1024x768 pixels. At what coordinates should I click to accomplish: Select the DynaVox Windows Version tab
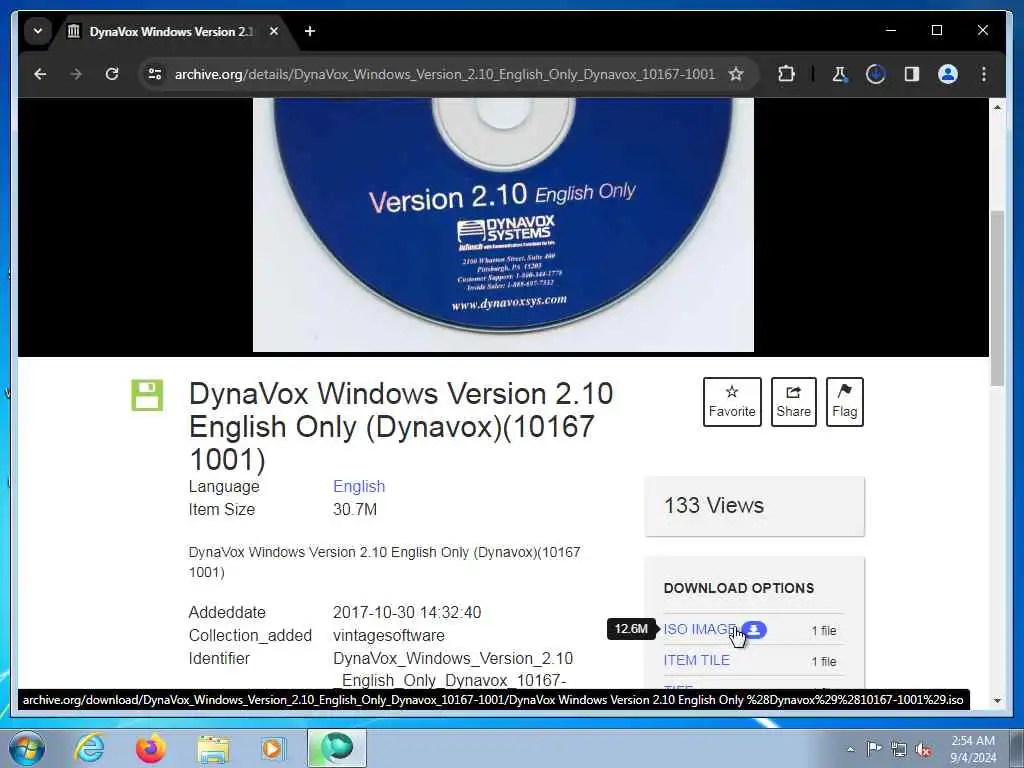(x=170, y=31)
